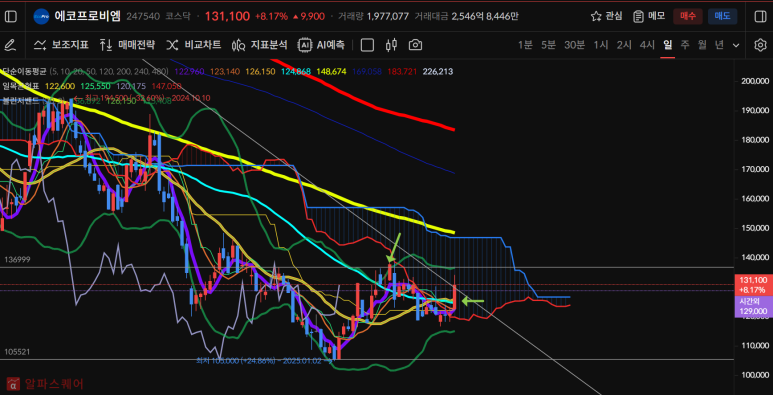Open 메모 memo note
This screenshot has height=395, width=773.
pyautogui.click(x=649, y=16)
